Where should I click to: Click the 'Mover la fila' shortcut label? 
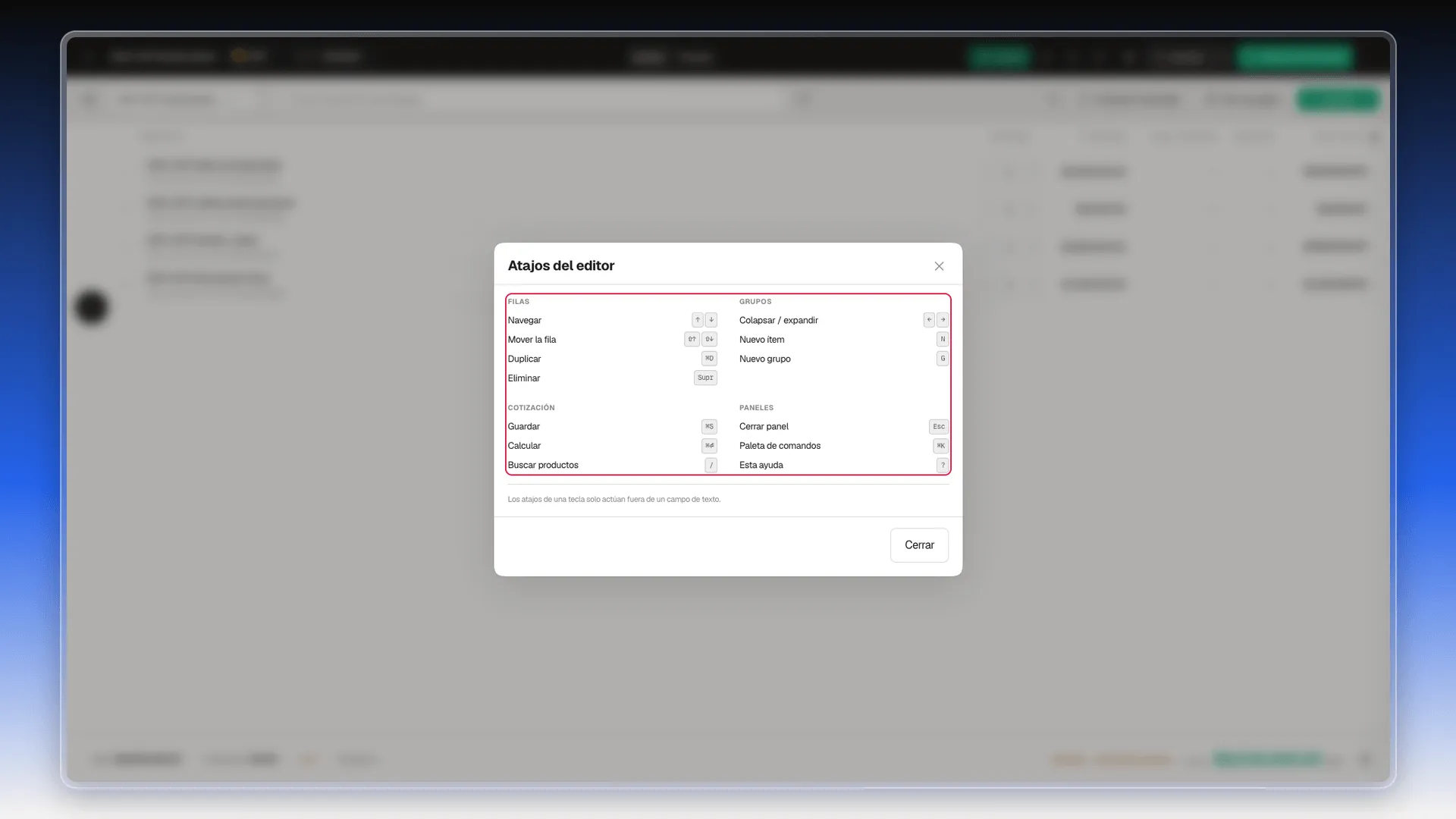tap(532, 340)
